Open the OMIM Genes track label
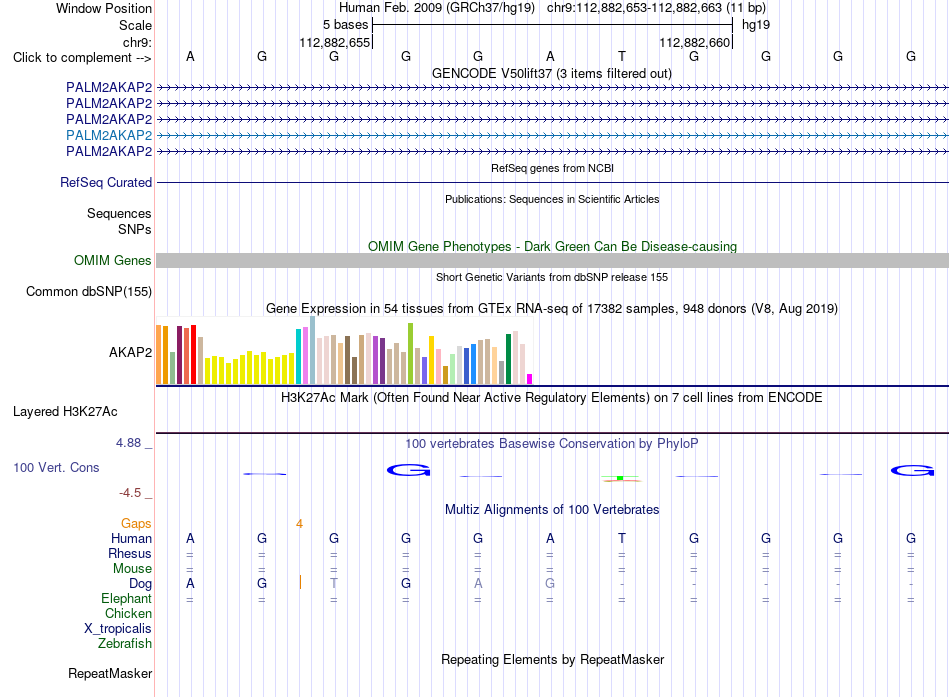 113,261
